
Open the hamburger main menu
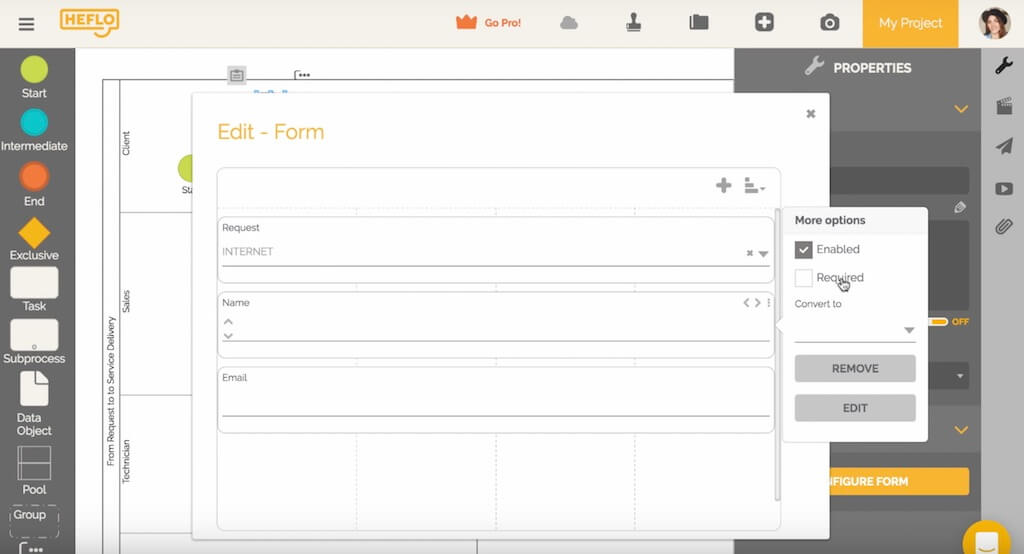26,24
